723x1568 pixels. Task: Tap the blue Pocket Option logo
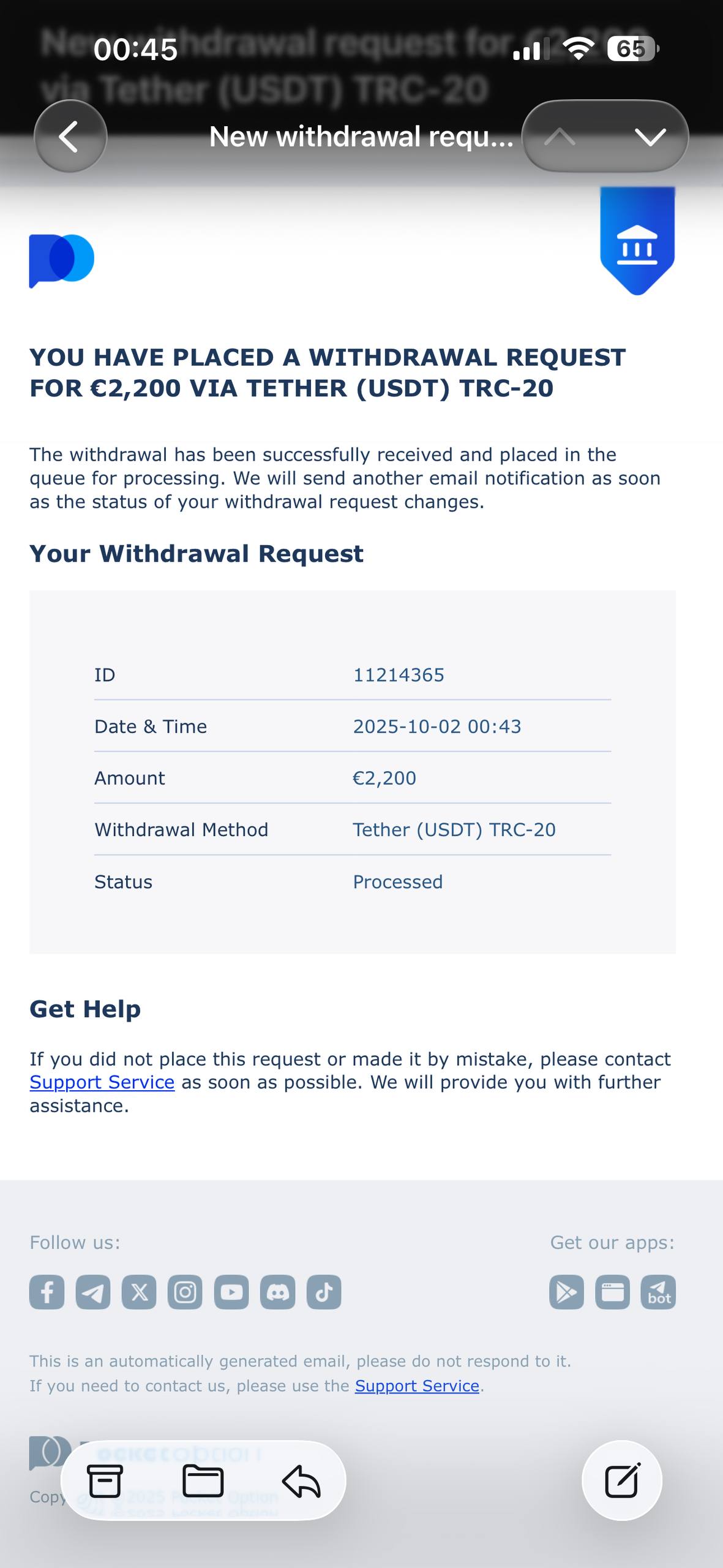(62, 260)
